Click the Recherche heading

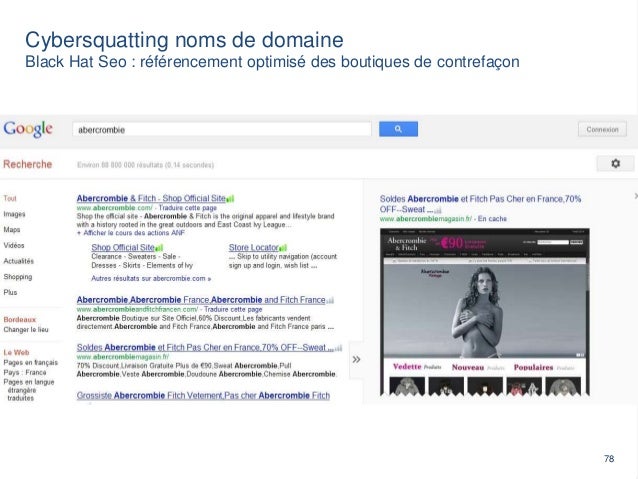pyautogui.click(x=28, y=164)
